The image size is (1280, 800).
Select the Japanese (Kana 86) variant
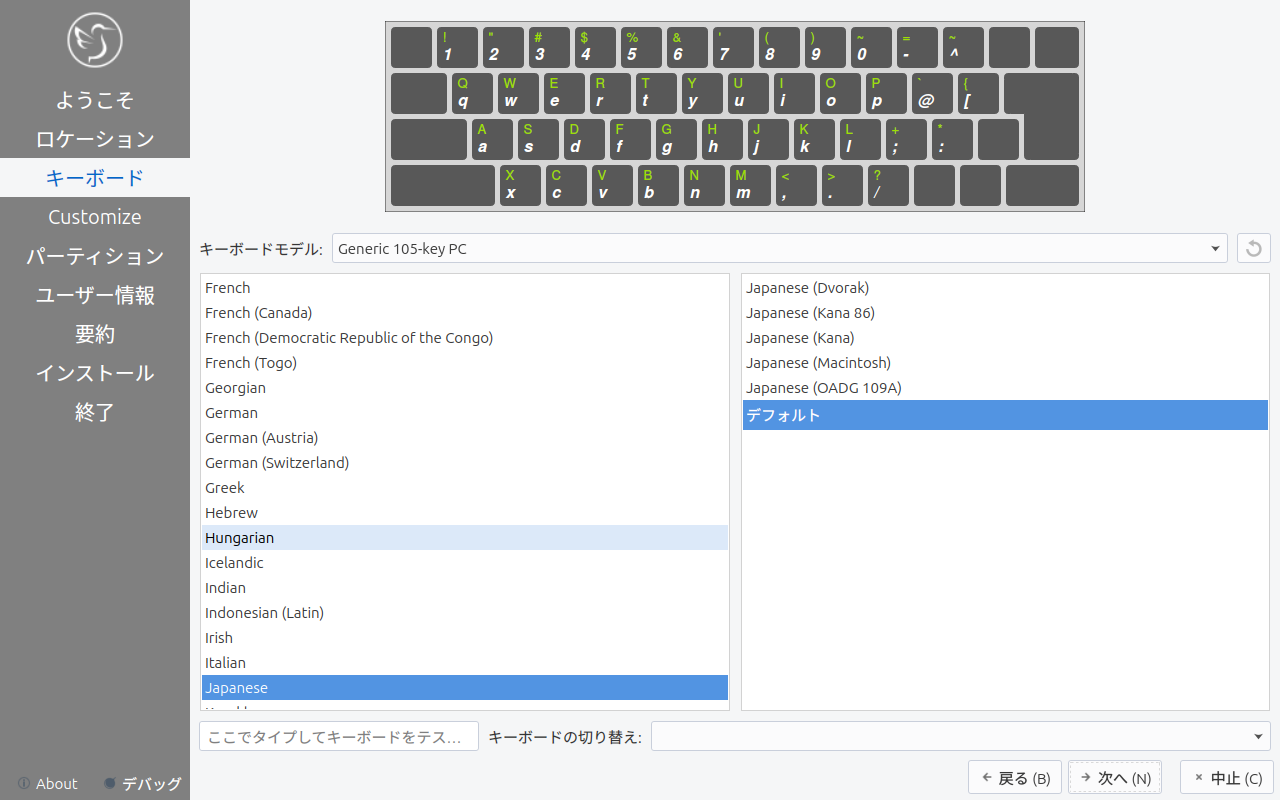tap(1005, 313)
